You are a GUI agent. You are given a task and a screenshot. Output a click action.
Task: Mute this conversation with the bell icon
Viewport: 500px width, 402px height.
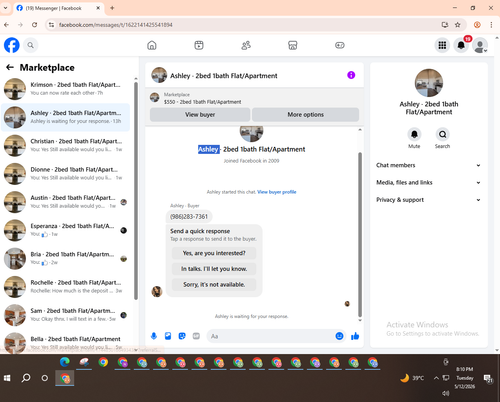coord(414,134)
